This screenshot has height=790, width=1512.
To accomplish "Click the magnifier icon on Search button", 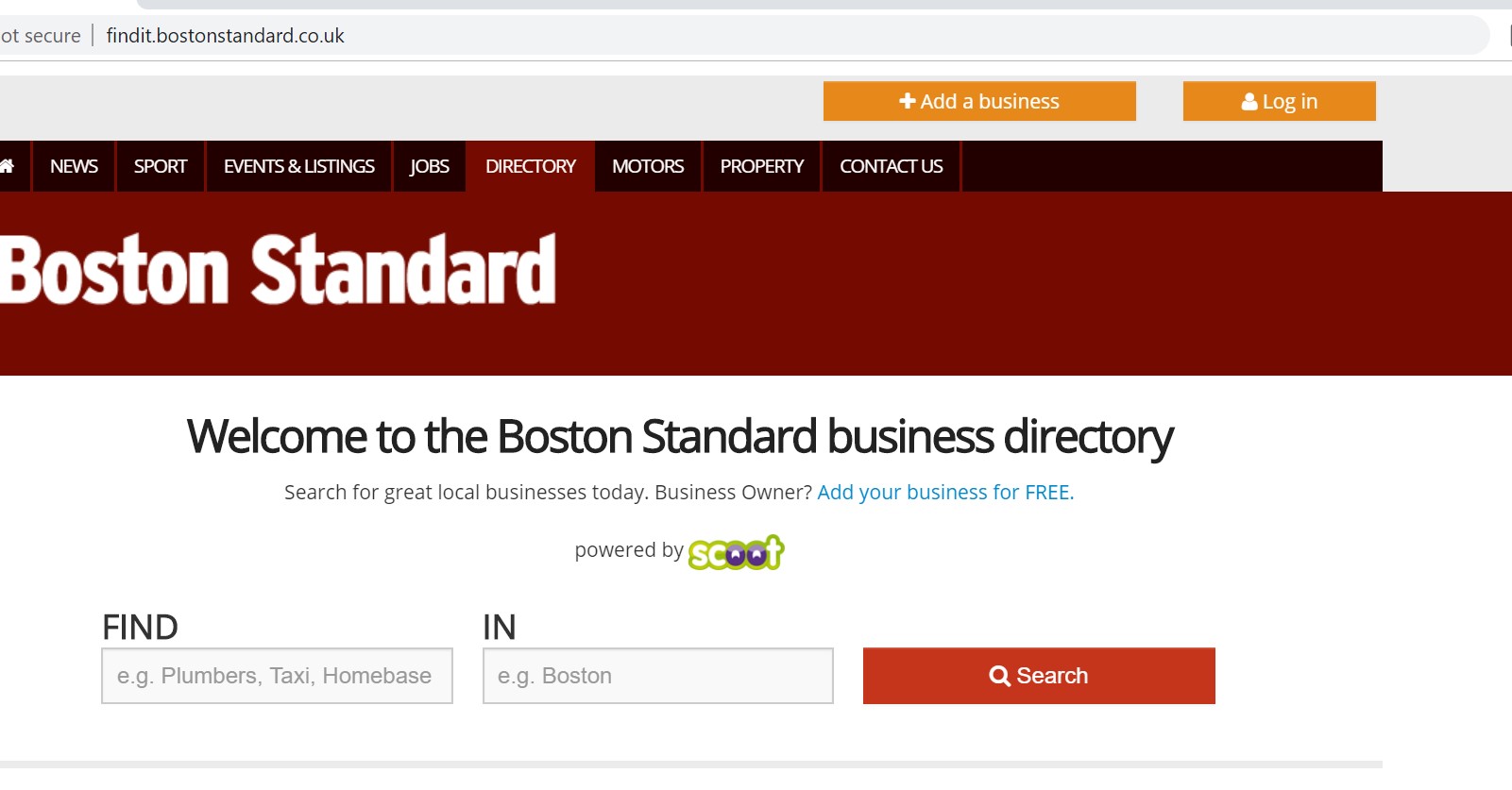I will (999, 676).
